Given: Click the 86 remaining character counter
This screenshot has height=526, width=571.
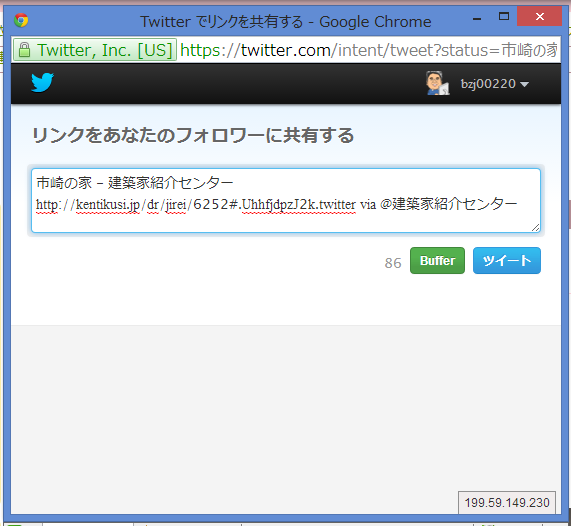Looking at the screenshot, I should [393, 263].
